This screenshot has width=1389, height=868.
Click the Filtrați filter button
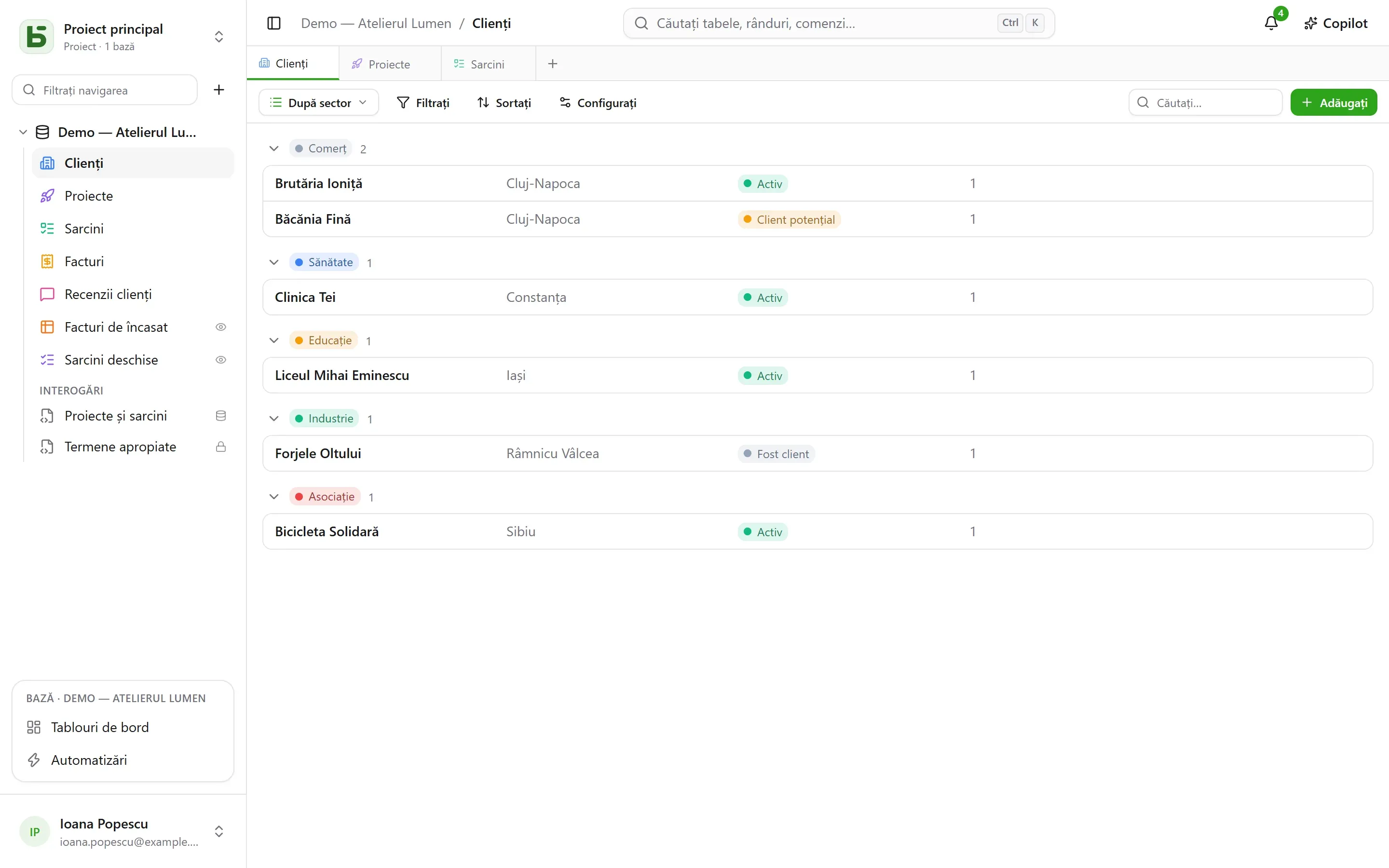pyautogui.click(x=423, y=102)
